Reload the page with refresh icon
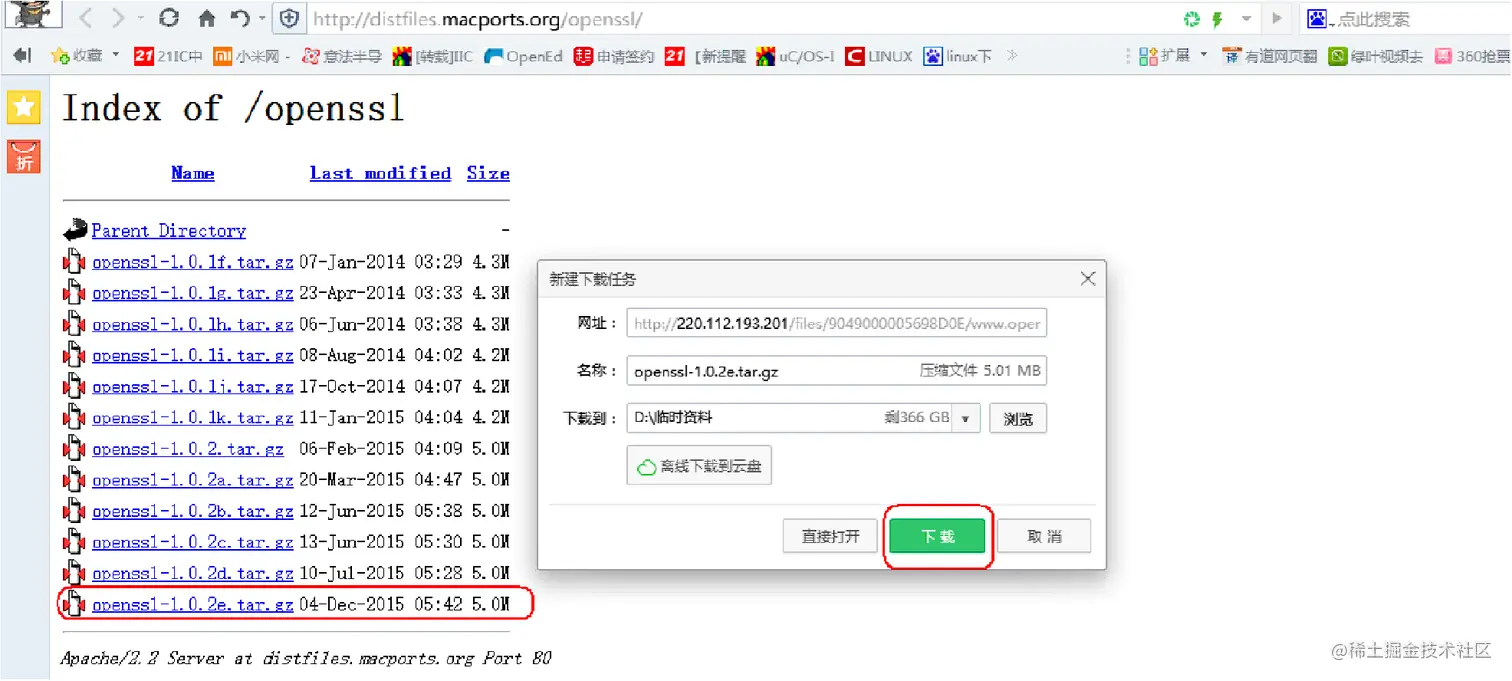 tap(169, 18)
